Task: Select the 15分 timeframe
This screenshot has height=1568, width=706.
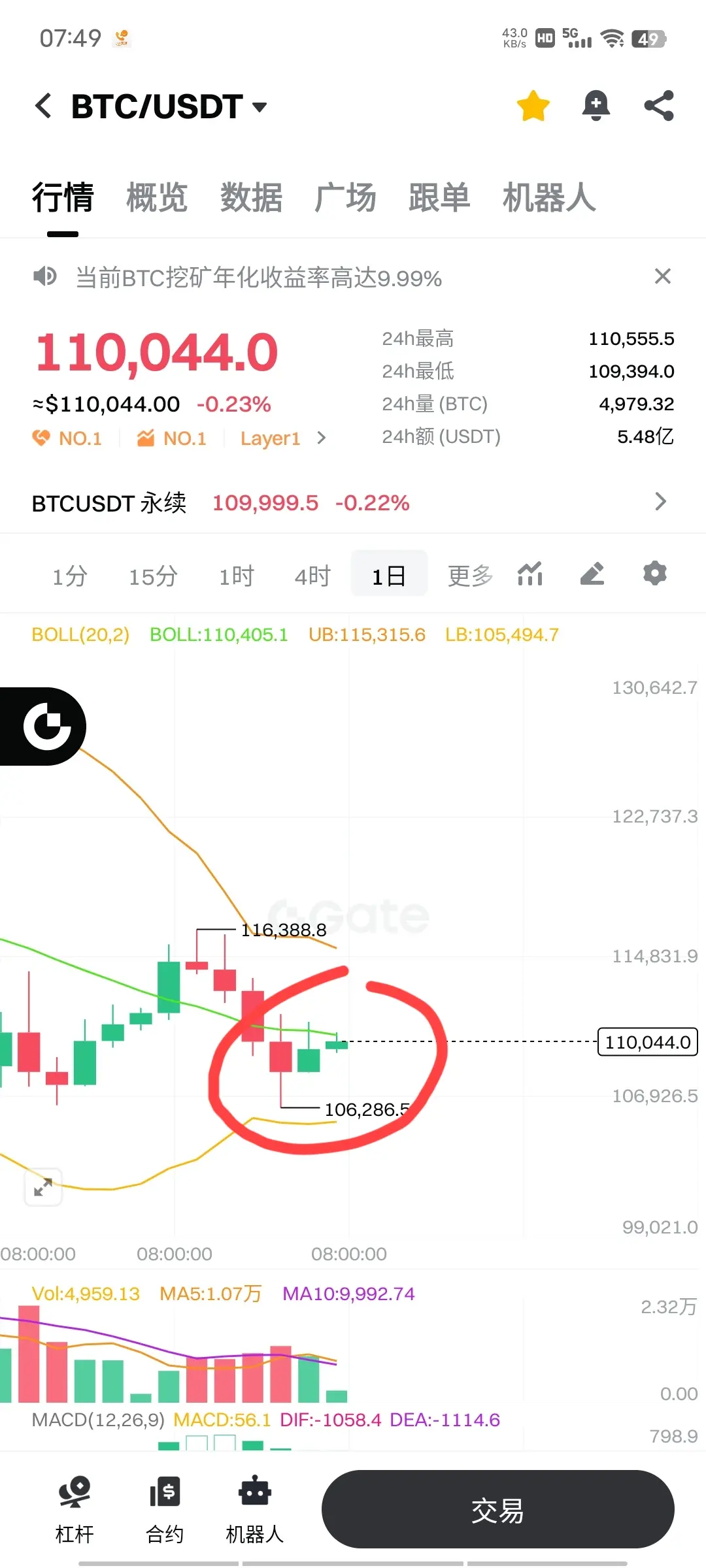Action: [153, 576]
